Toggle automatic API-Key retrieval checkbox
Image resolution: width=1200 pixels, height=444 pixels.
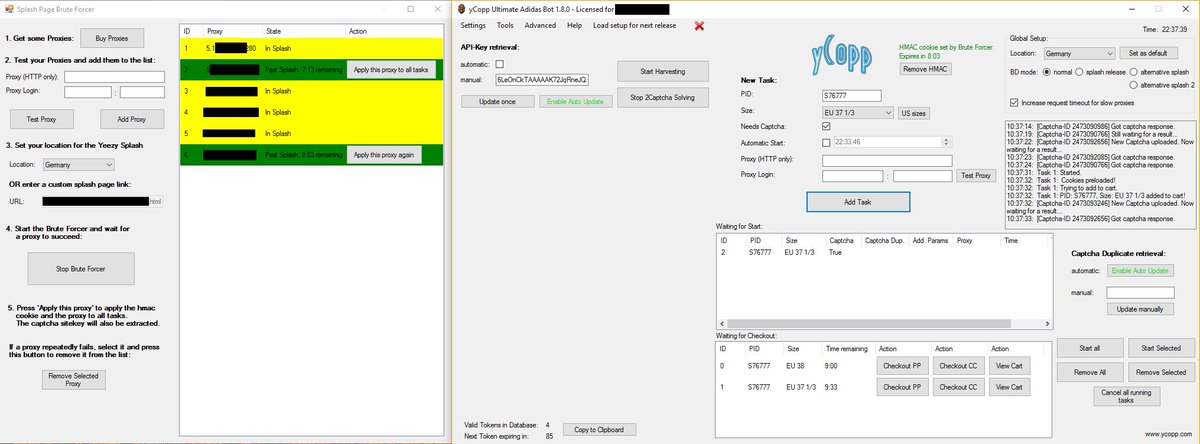499,64
